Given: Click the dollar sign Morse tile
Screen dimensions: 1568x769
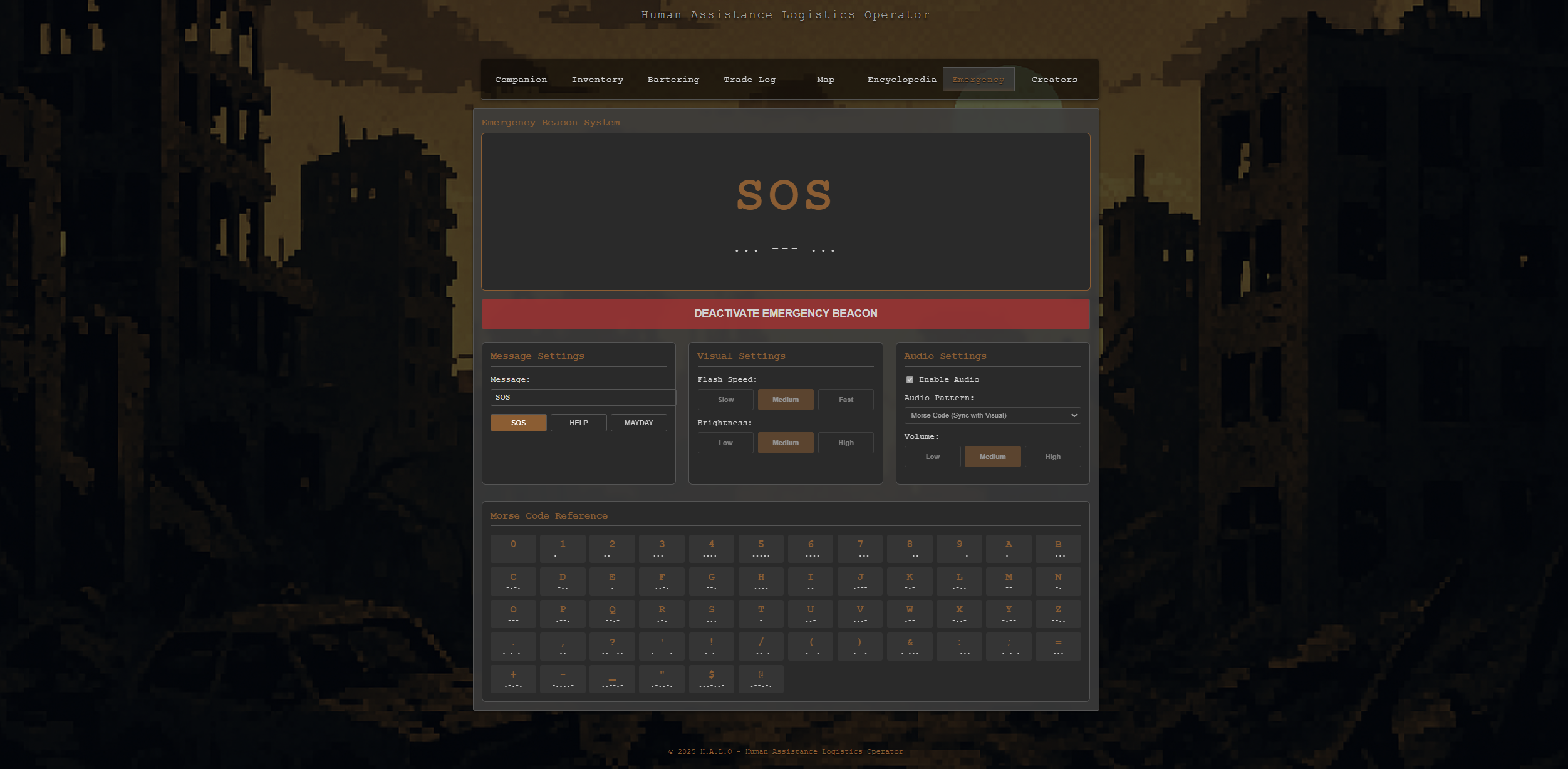Looking at the screenshot, I should (x=711, y=679).
